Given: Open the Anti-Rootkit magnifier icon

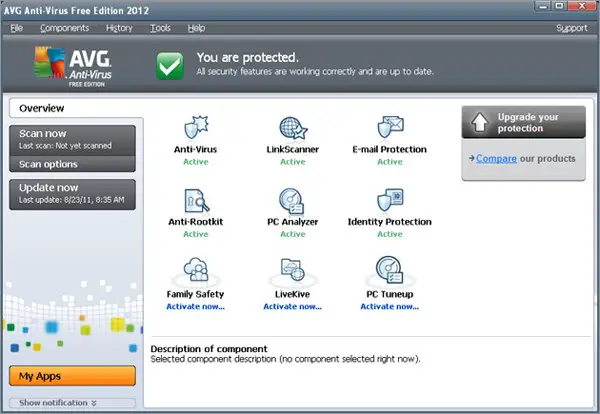Looking at the screenshot, I should [x=196, y=200].
